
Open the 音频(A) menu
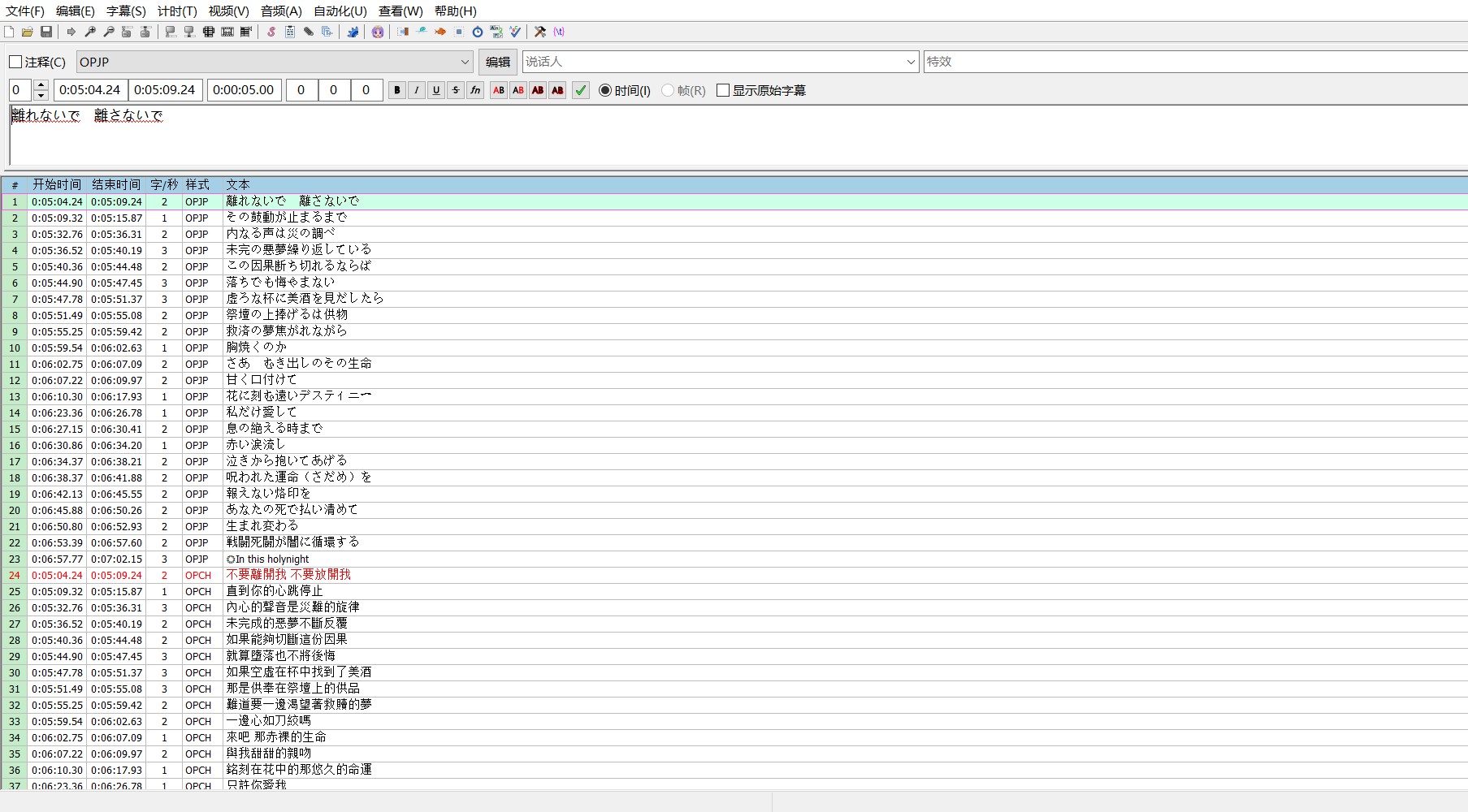coord(281,11)
